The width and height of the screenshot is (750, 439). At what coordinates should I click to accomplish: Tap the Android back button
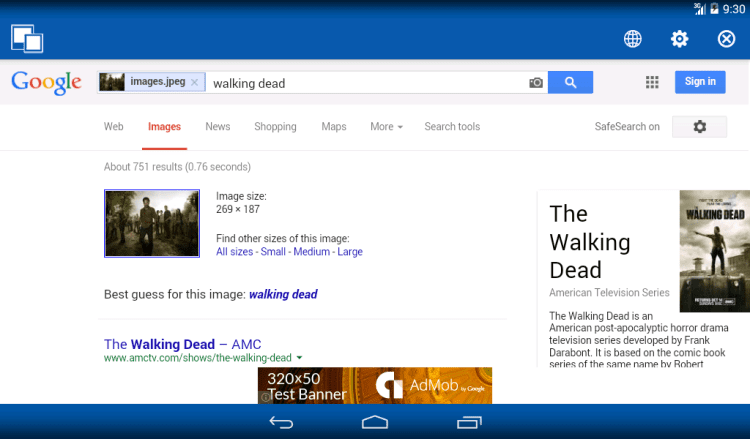pos(281,422)
